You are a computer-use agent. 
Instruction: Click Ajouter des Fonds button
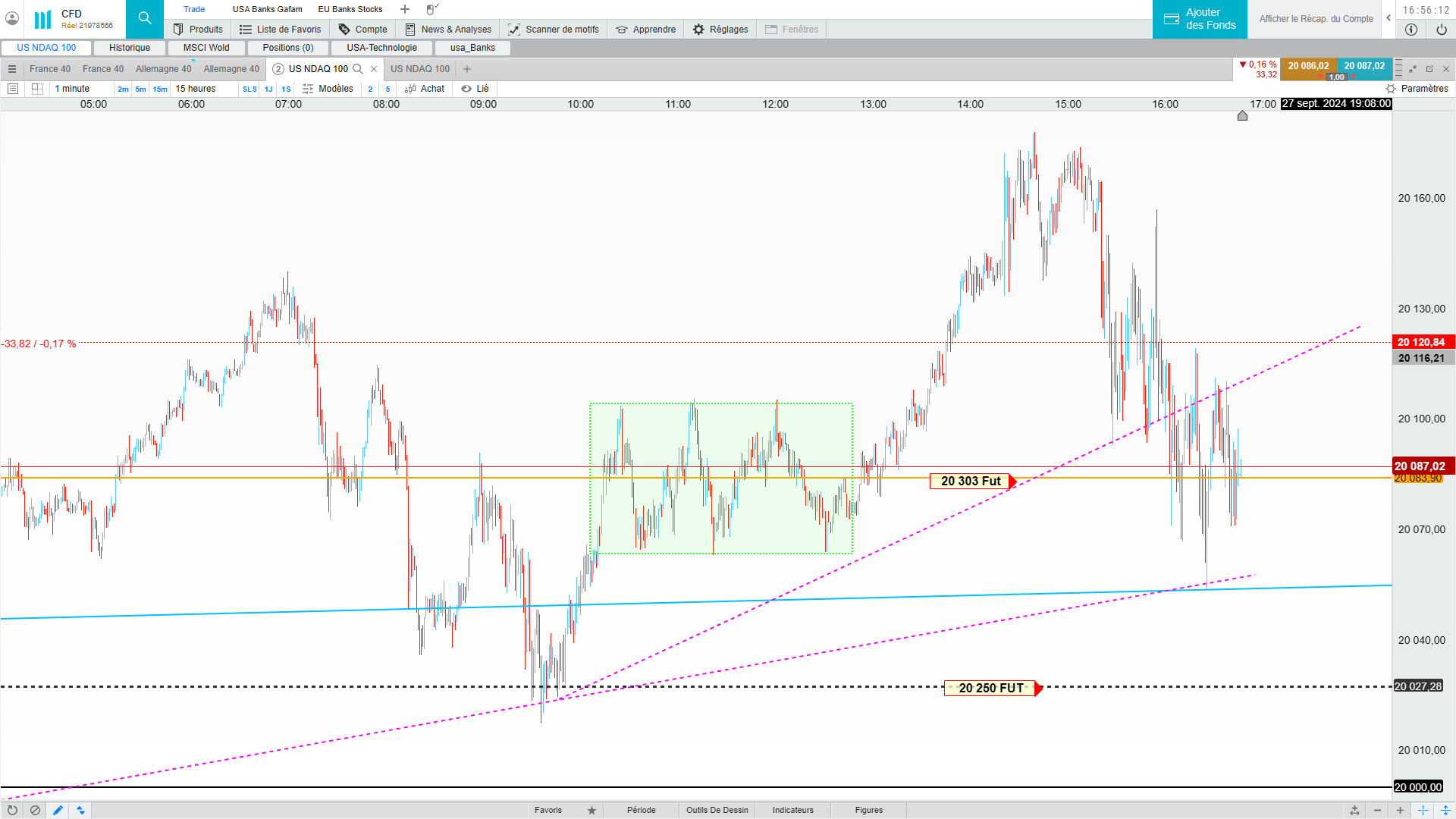pyautogui.click(x=1200, y=19)
